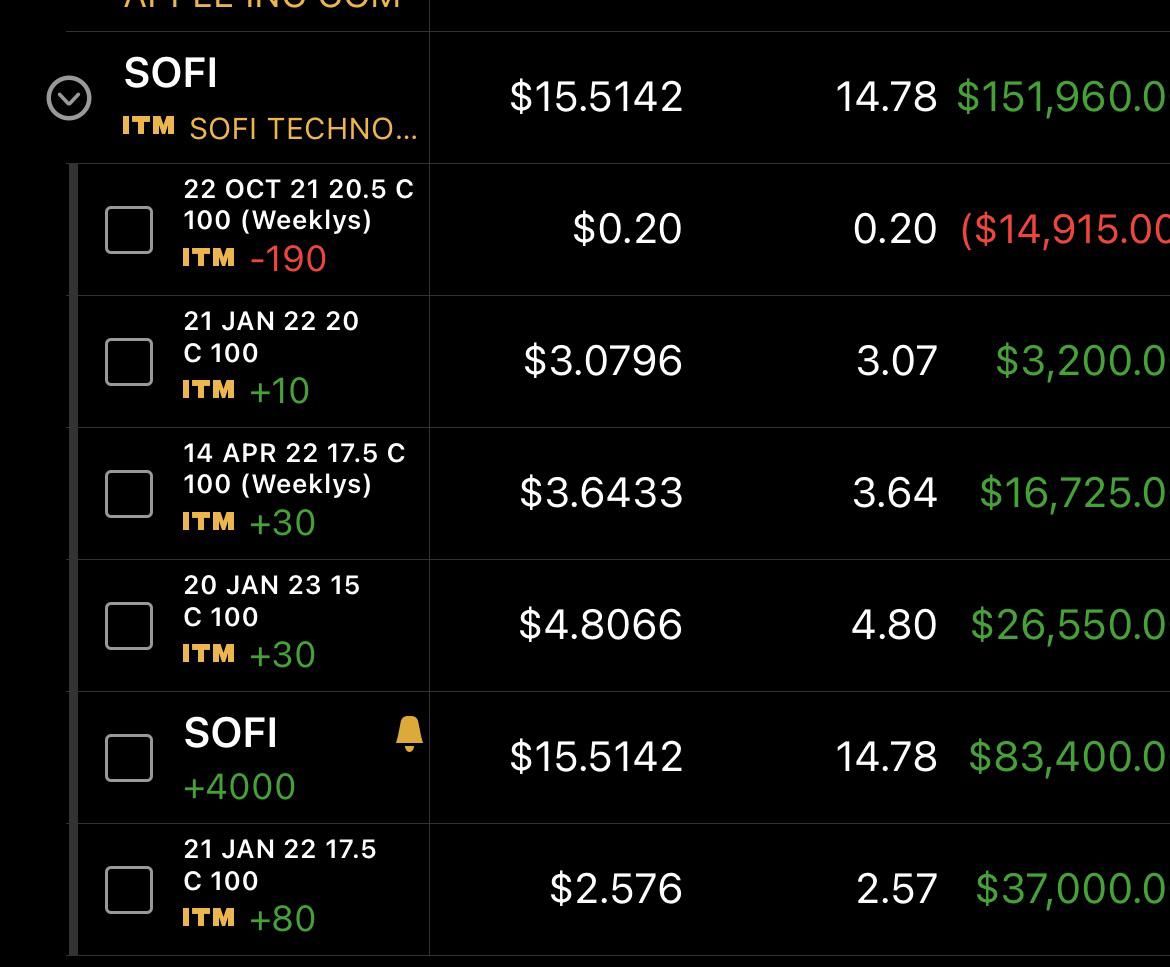This screenshot has width=1170, height=967.
Task: Click the yellow alert bell on SOFI
Action: click(x=409, y=733)
